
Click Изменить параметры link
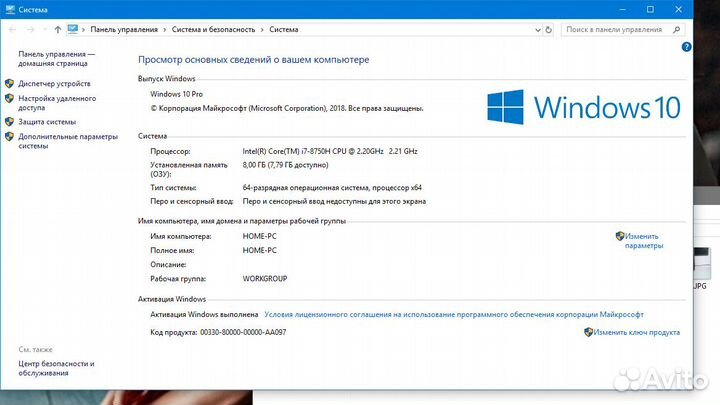coord(644,241)
